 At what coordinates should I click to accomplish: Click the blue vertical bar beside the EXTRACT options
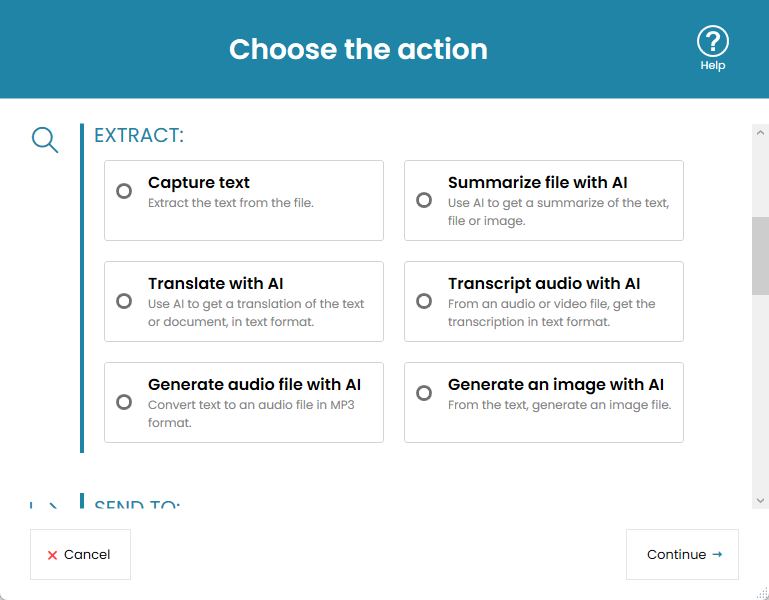click(x=82, y=288)
